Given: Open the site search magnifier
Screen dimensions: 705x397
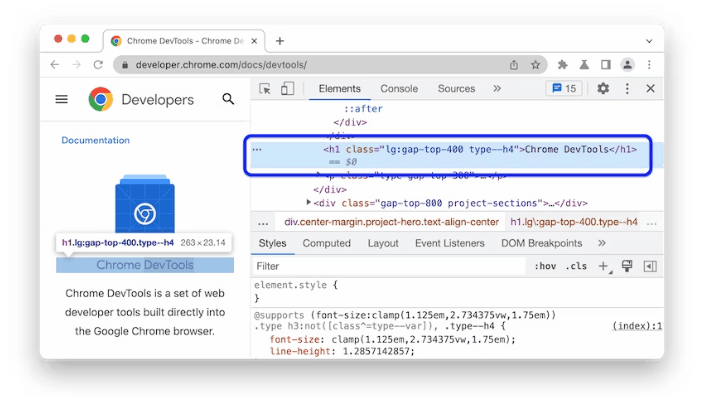Looking at the screenshot, I should click(228, 99).
